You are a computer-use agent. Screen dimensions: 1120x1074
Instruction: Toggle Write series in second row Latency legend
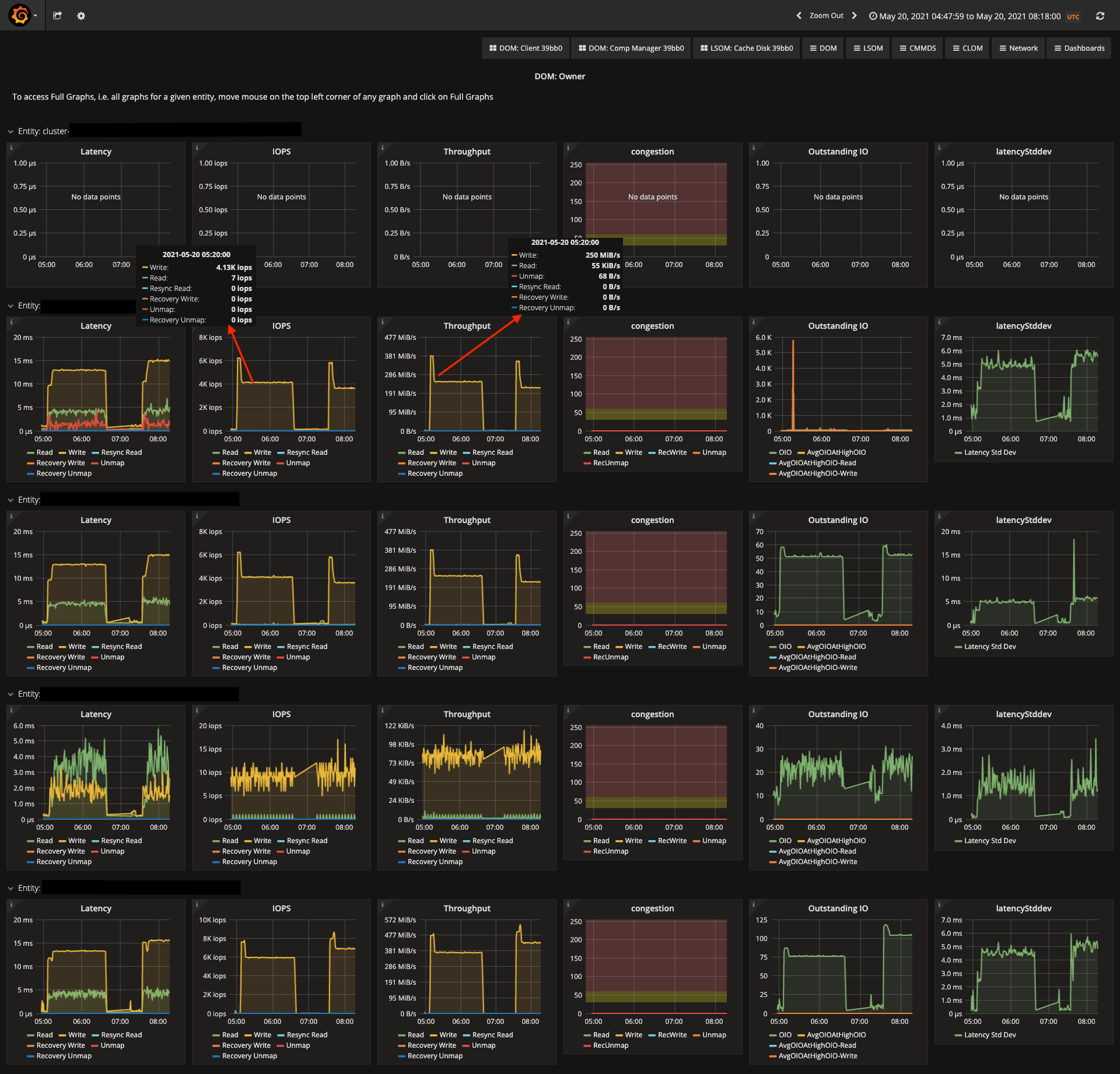[x=76, y=452]
